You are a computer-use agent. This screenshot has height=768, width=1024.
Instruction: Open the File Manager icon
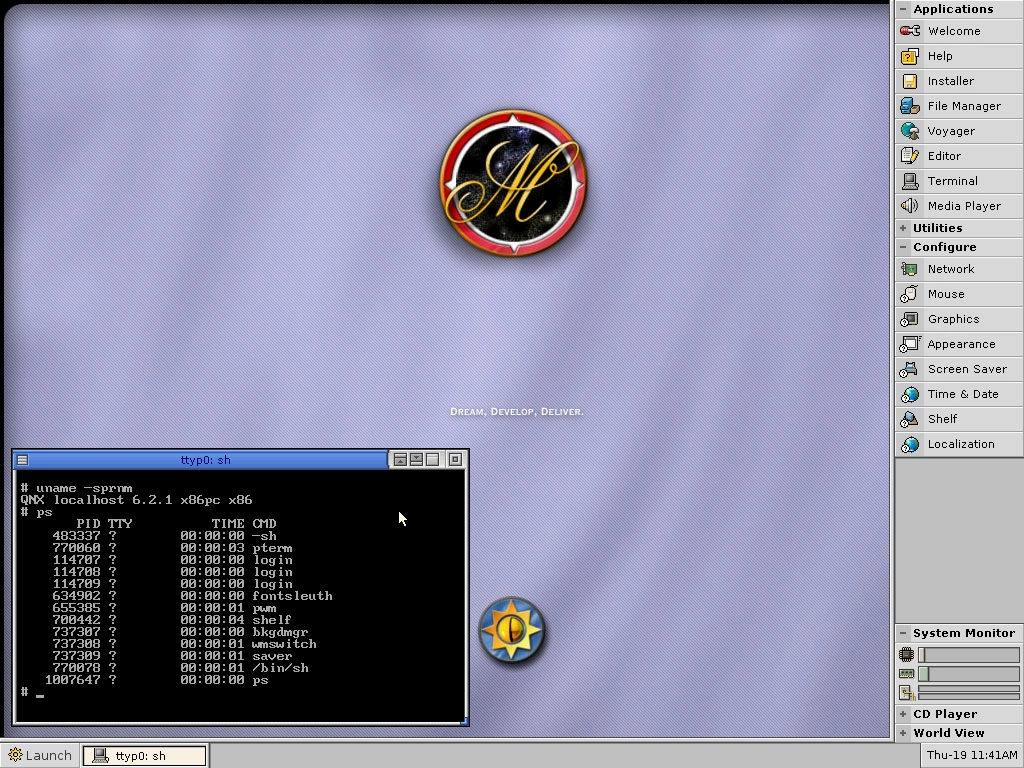pyautogui.click(x=910, y=106)
